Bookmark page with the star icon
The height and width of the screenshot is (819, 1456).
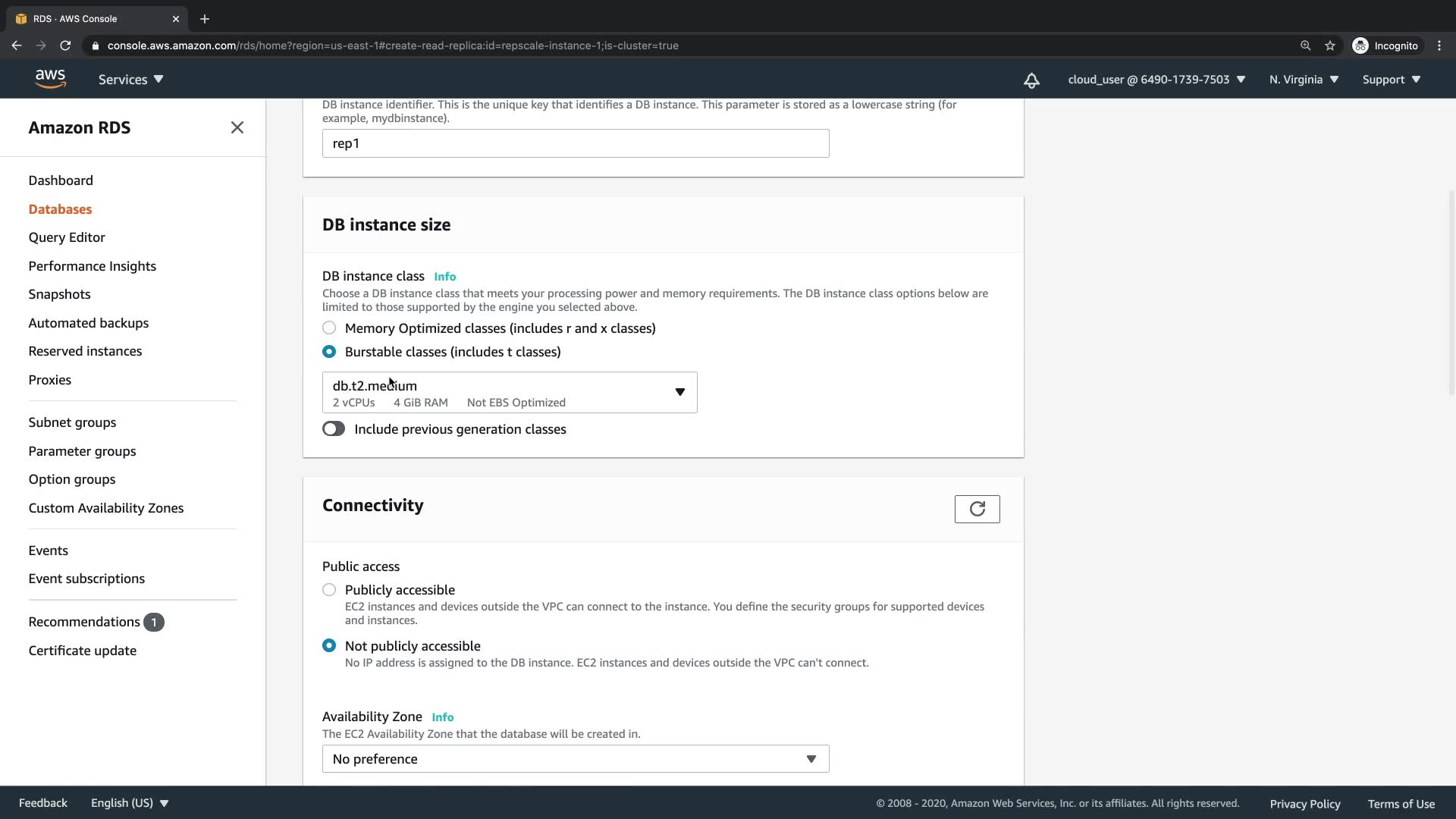pos(1330,45)
